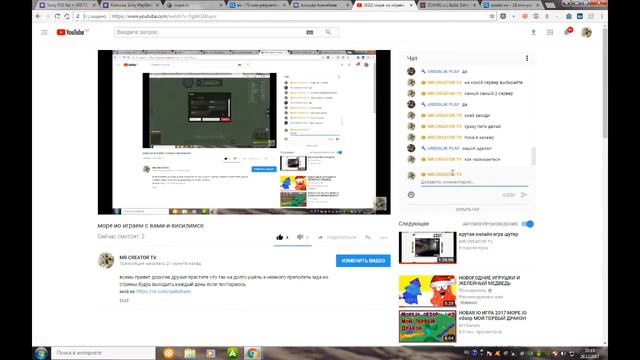Switch to the first Sony browser tab
This screenshot has width=640, height=360.
67,5
